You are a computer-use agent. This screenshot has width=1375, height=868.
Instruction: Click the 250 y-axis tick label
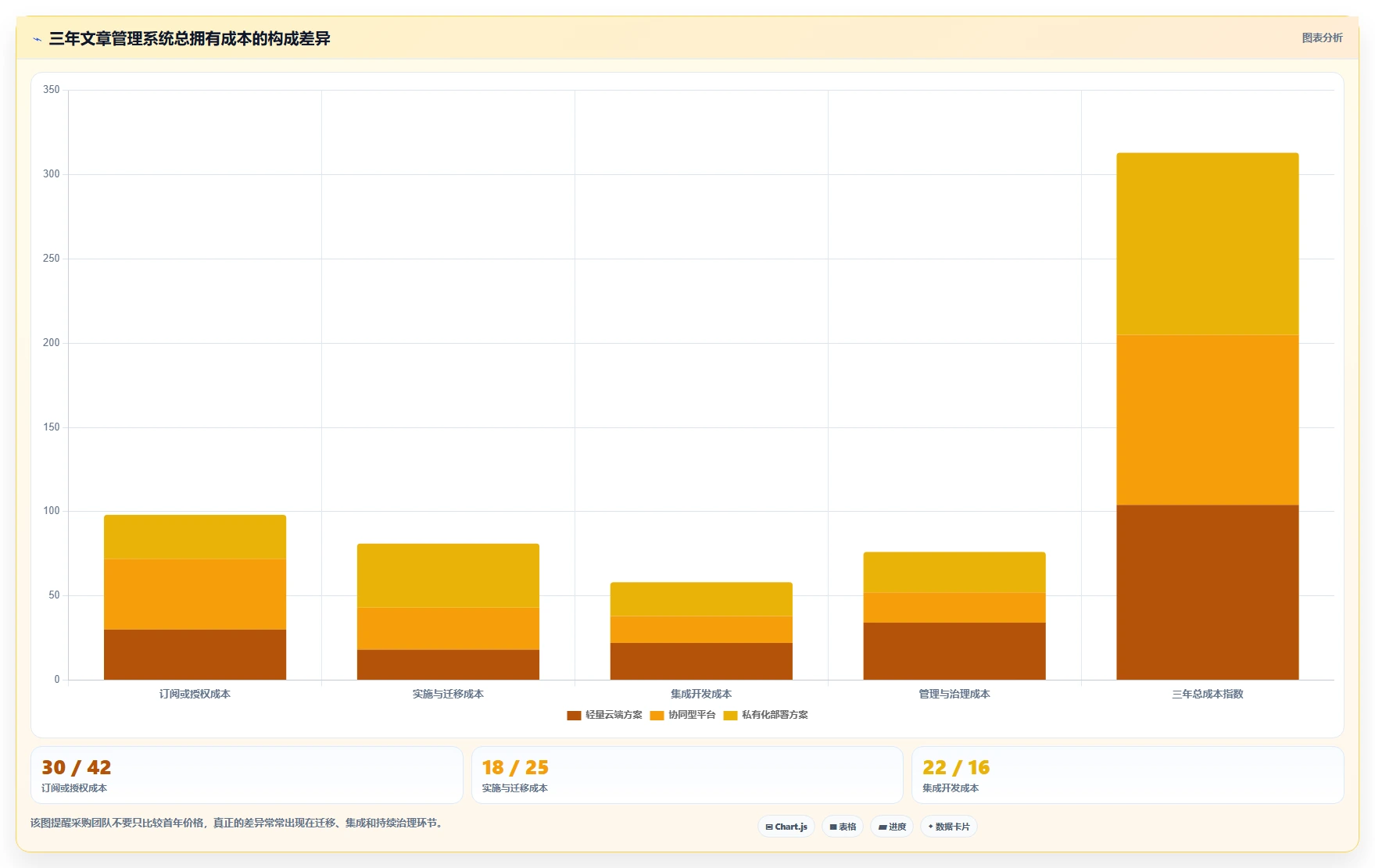[52, 259]
